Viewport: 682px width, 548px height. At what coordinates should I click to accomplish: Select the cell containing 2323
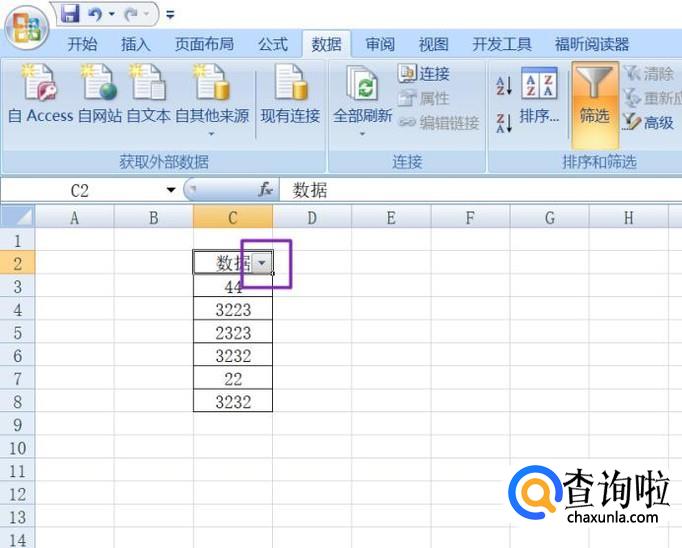pyautogui.click(x=233, y=332)
